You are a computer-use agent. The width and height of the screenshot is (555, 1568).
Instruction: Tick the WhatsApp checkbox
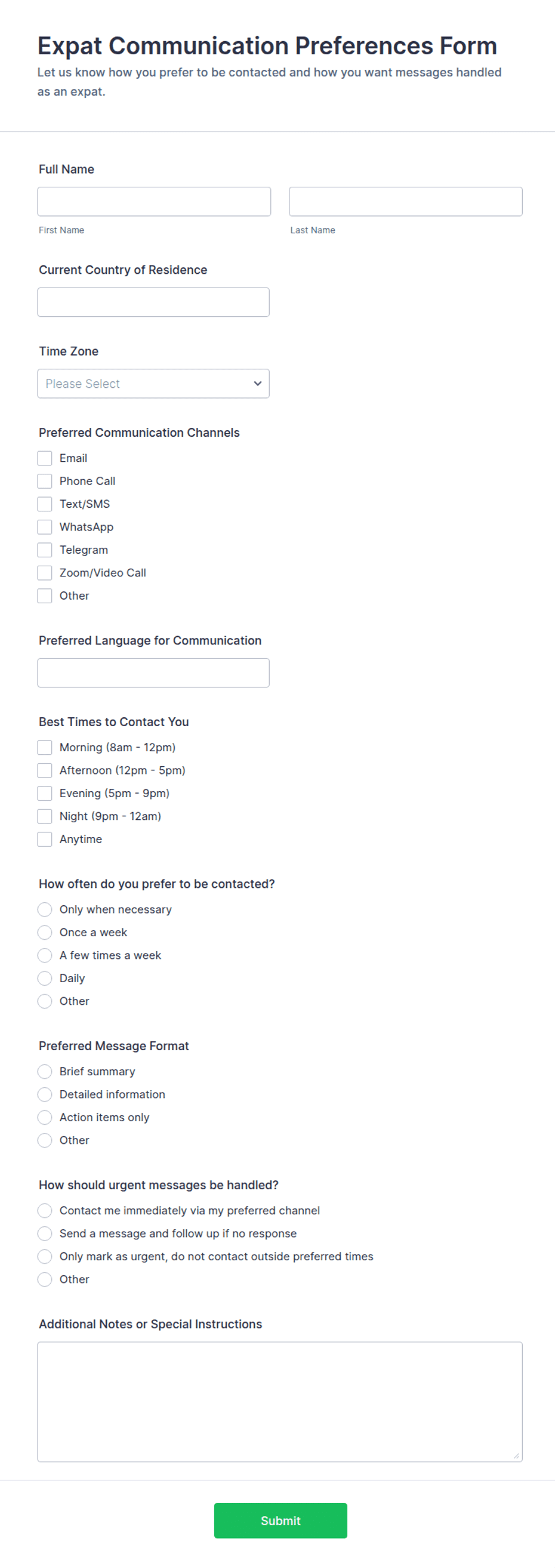tap(45, 527)
